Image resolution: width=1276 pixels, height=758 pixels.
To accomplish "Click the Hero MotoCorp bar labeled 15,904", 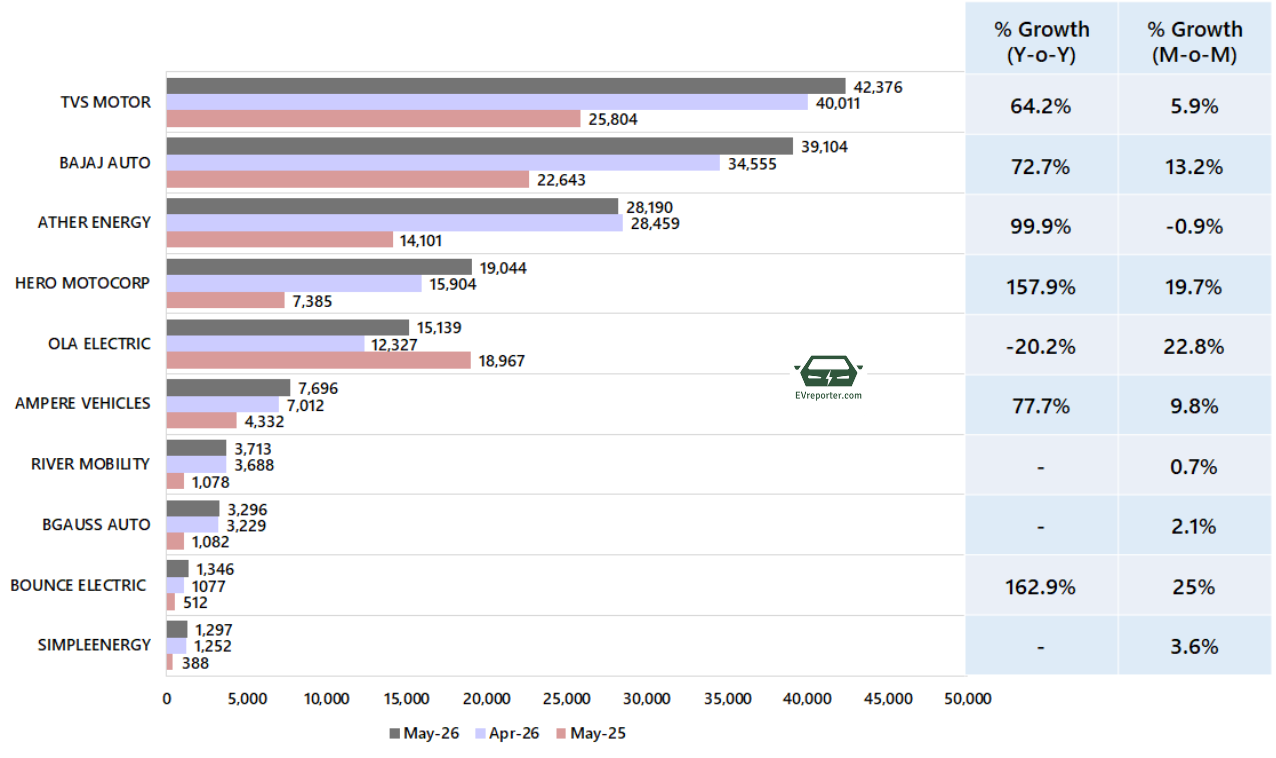I will [294, 283].
